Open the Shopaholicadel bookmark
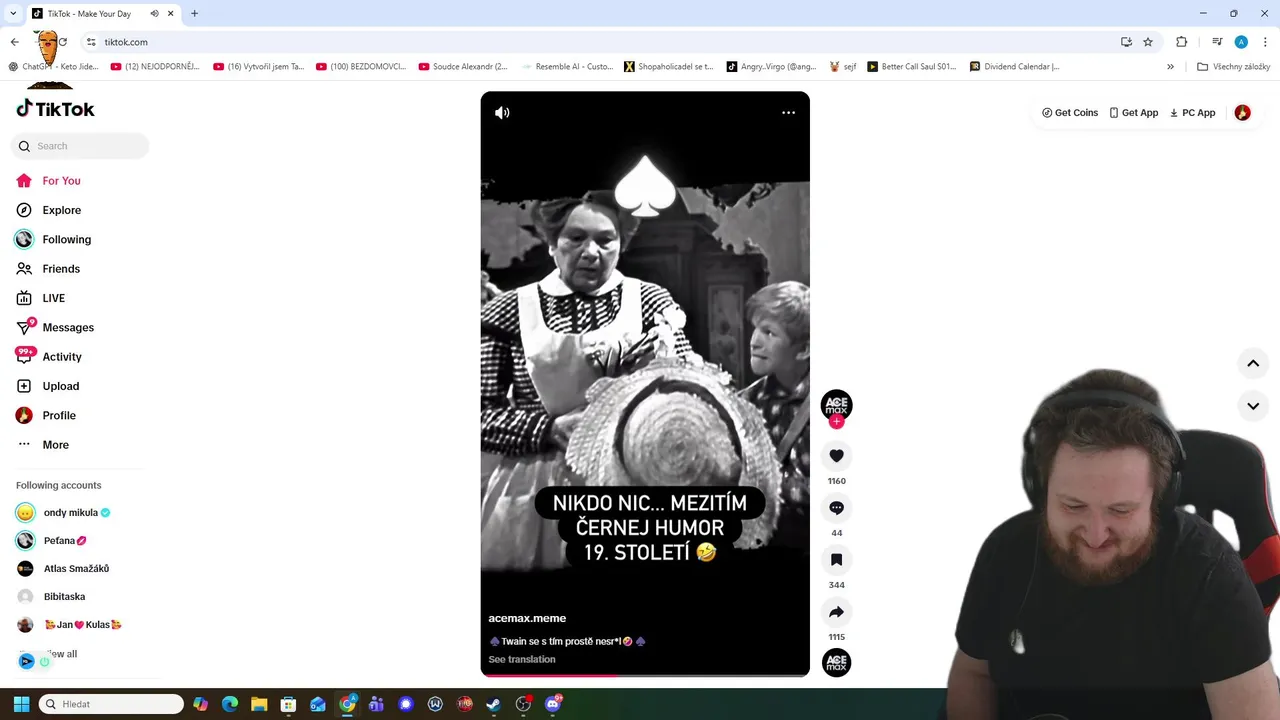The width and height of the screenshot is (1280, 720). click(x=668, y=67)
